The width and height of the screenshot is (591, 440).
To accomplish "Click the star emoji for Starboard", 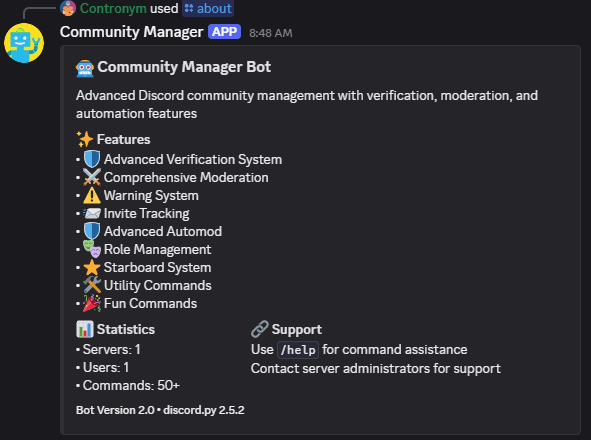I will 92,267.
